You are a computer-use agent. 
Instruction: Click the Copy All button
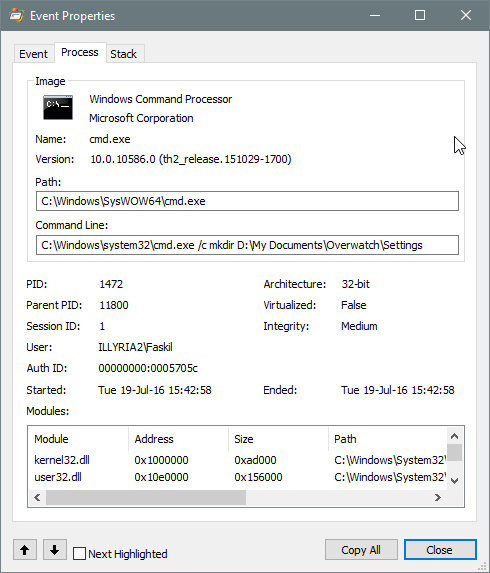pos(361,550)
